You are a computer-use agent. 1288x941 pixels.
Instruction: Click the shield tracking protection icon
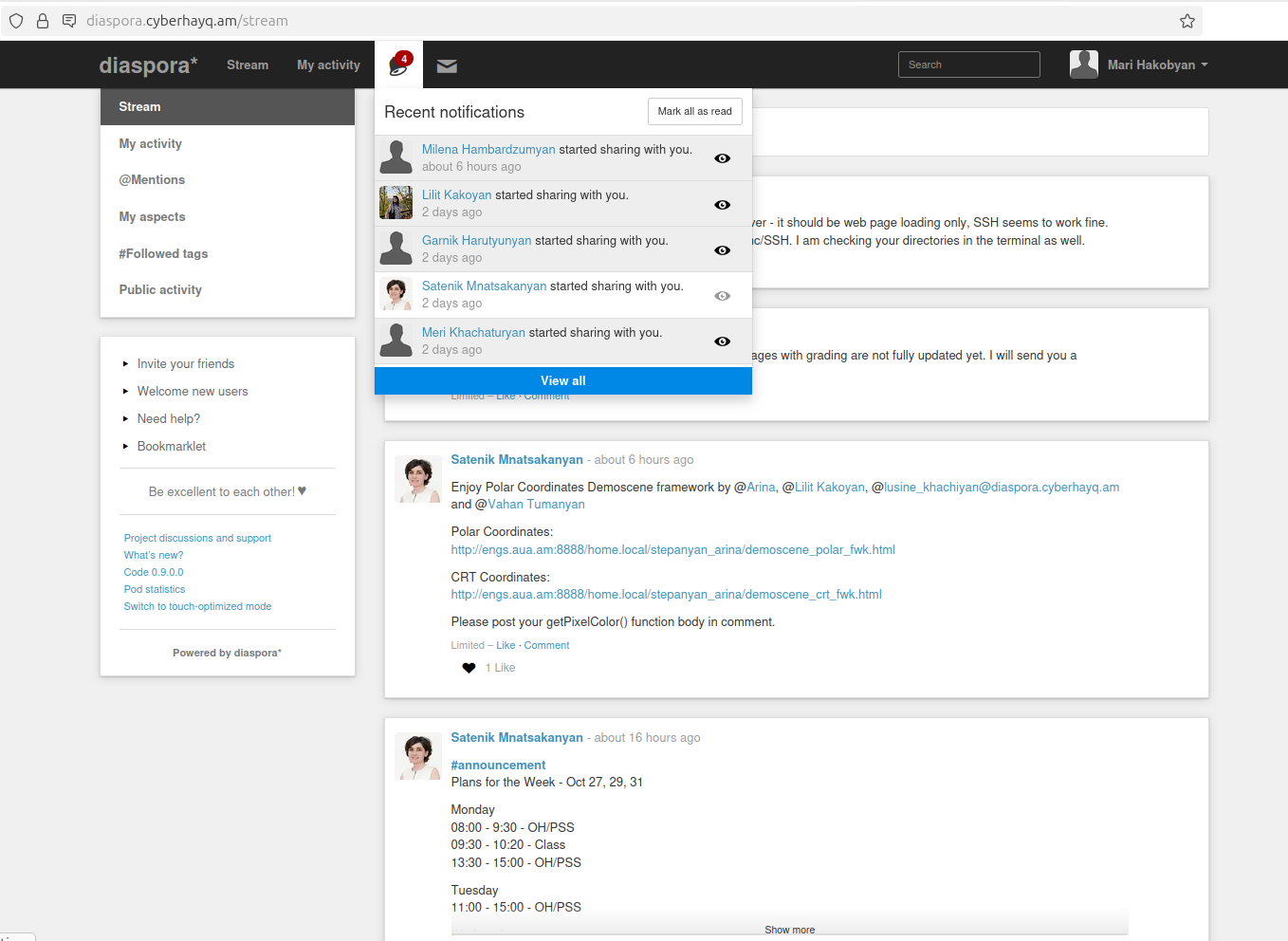(16, 21)
